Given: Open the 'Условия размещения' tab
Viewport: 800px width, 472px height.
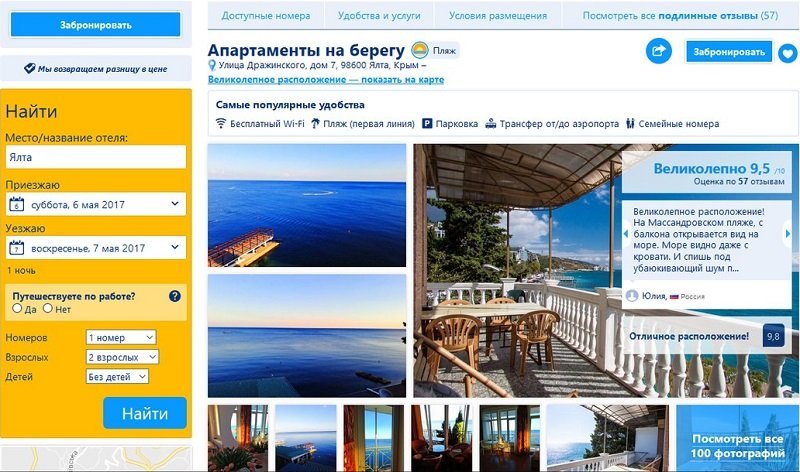Looking at the screenshot, I should tap(498, 16).
